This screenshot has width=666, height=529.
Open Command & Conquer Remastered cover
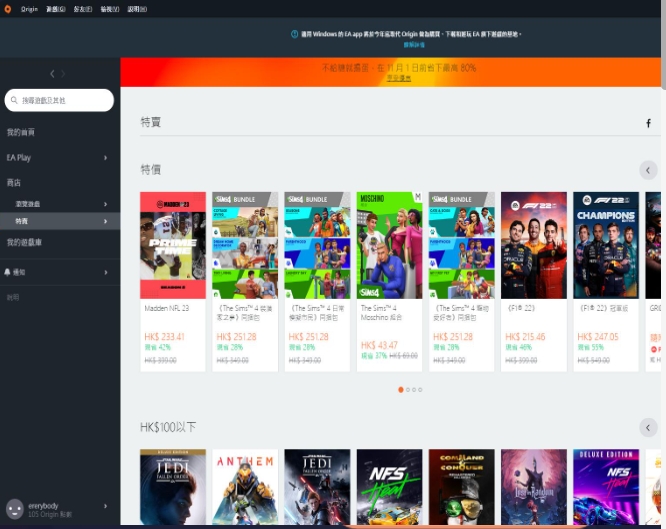[x=462, y=487]
